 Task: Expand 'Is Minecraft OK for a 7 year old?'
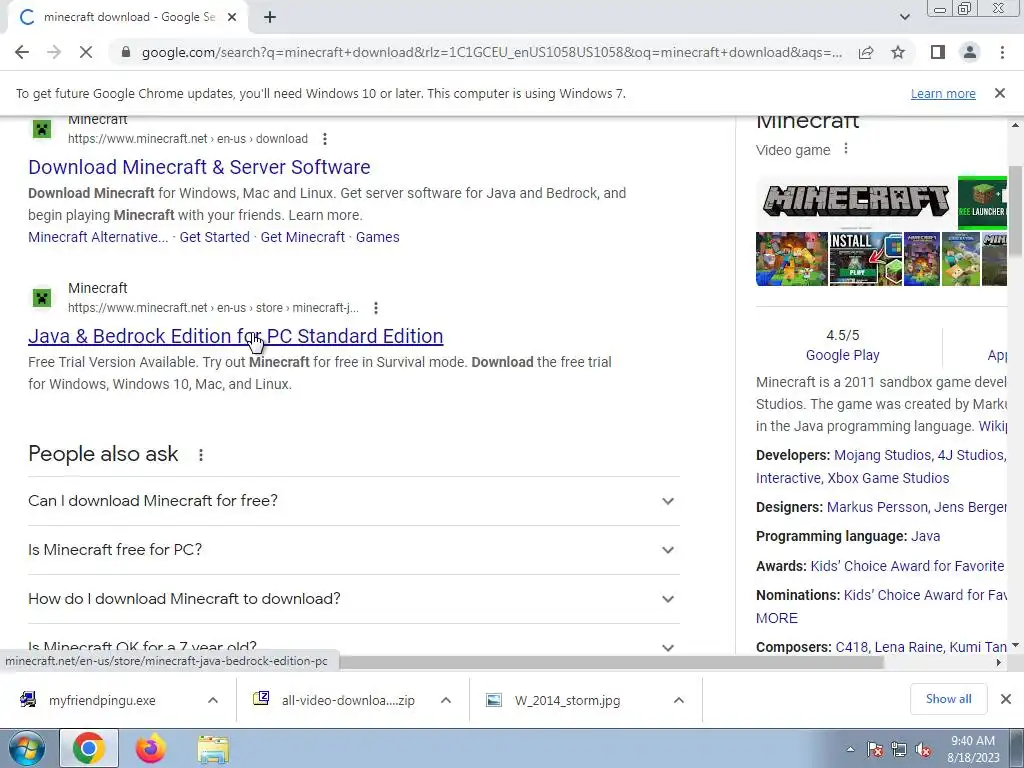pyautogui.click(x=353, y=643)
